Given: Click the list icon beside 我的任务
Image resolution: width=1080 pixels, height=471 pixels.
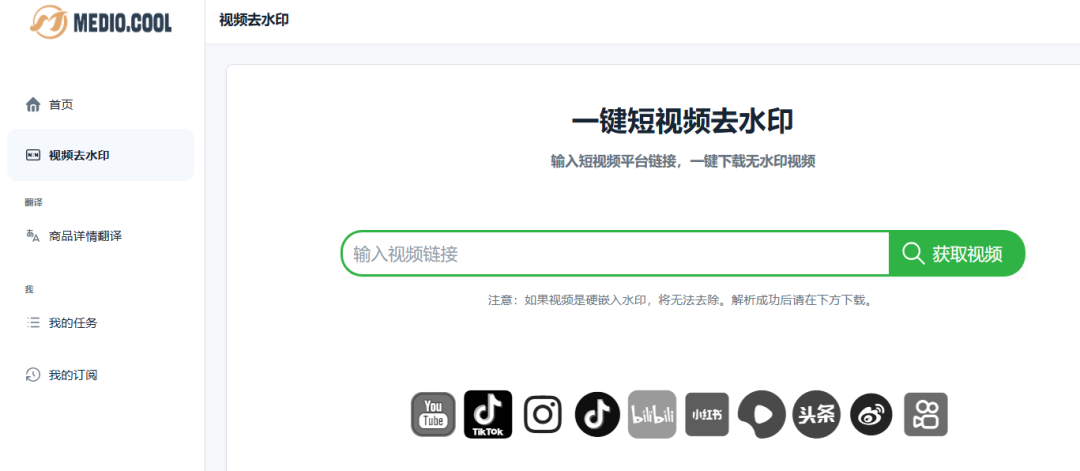Looking at the screenshot, I should coord(33,322).
